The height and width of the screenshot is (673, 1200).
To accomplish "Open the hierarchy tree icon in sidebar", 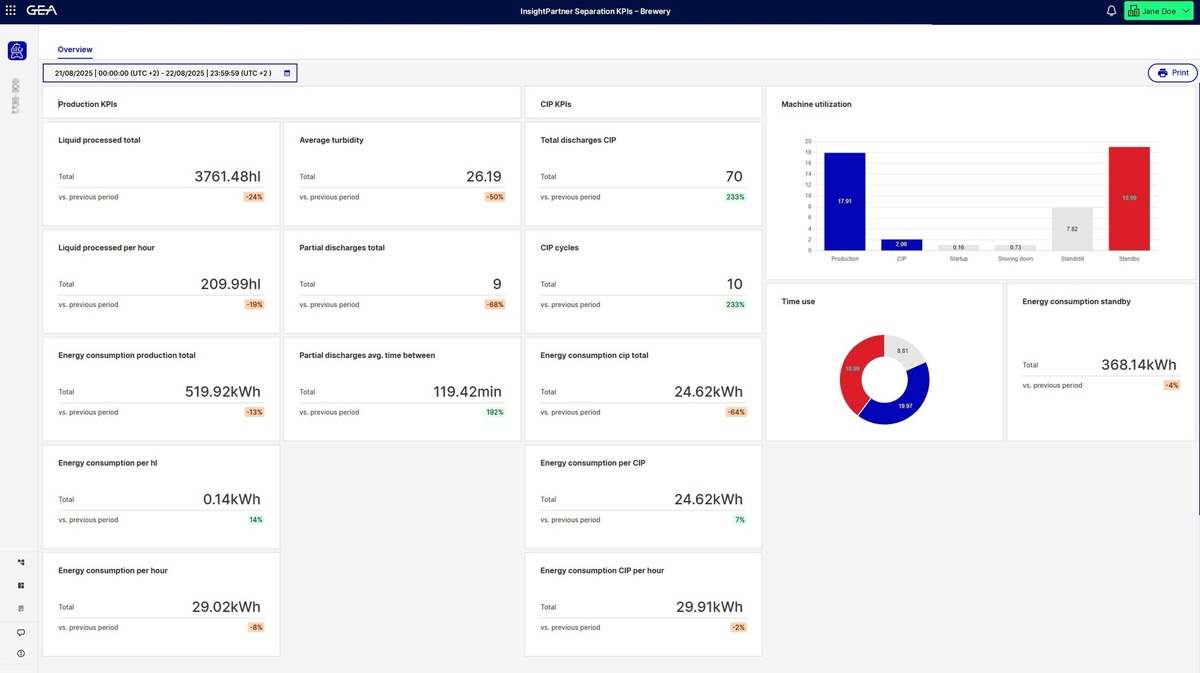I will 21,562.
